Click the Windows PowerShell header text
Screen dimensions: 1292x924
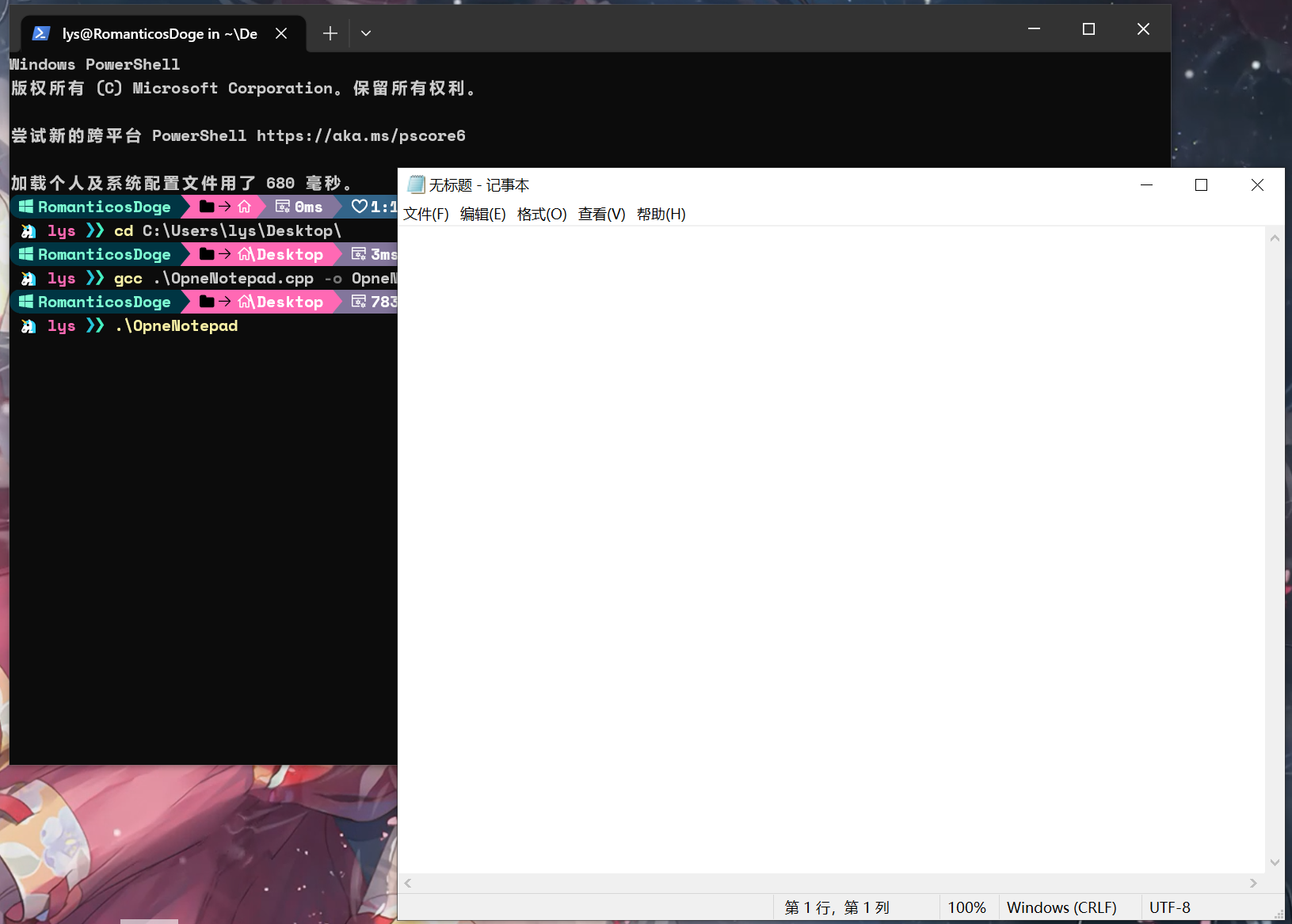click(x=95, y=64)
